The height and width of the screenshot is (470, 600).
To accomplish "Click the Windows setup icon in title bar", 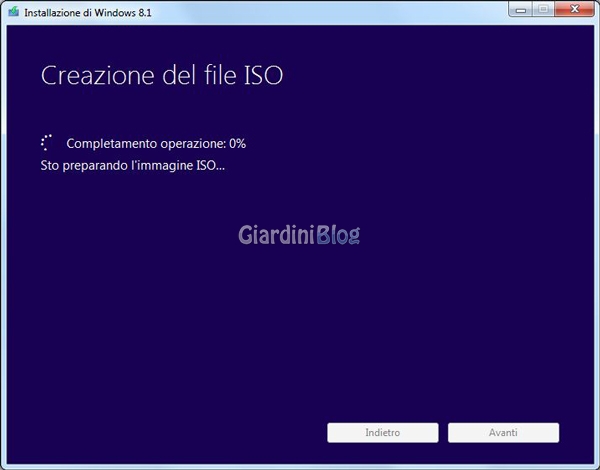I will 13,12.
